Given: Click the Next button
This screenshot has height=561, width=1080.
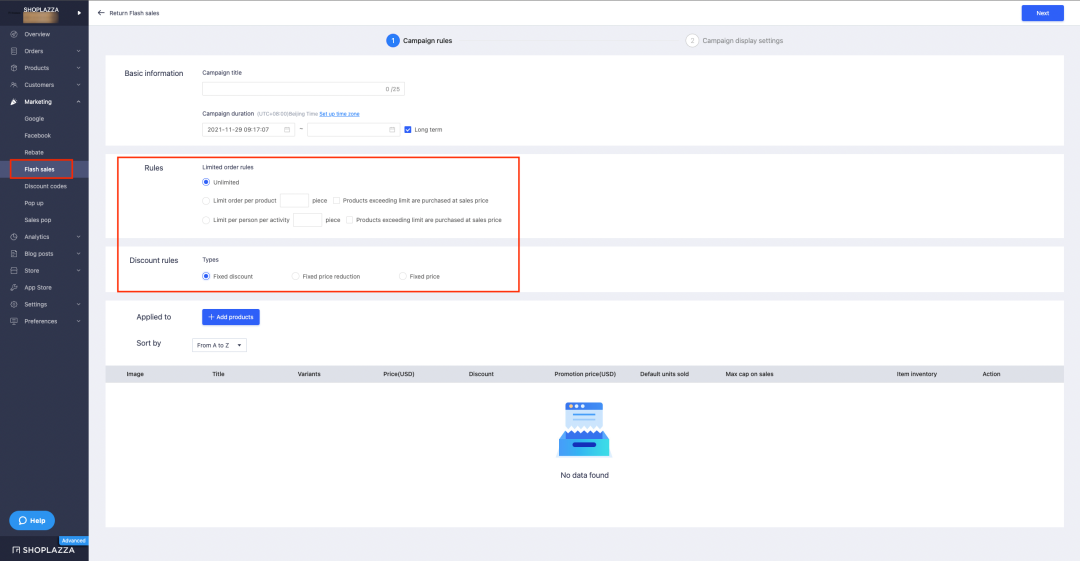Looking at the screenshot, I should click(1042, 13).
